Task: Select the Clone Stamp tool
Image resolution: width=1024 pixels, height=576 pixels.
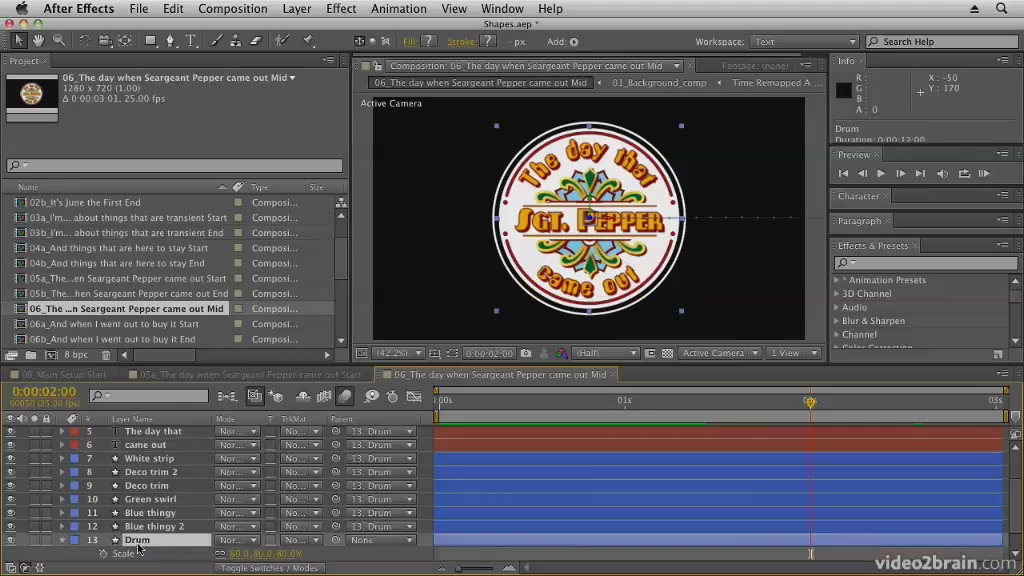Action: pos(236,40)
